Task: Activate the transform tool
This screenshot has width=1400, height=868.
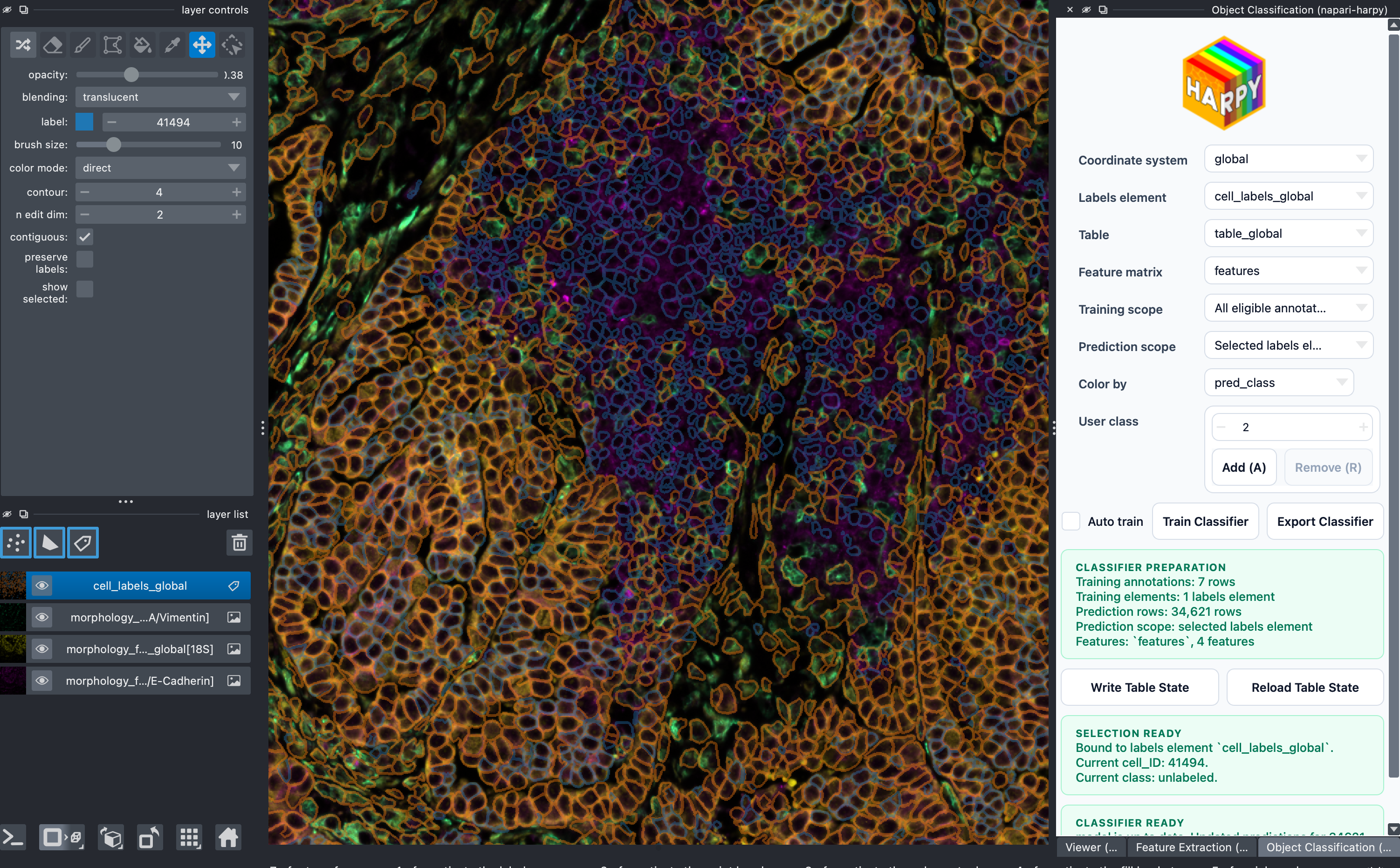Action: click(x=232, y=45)
